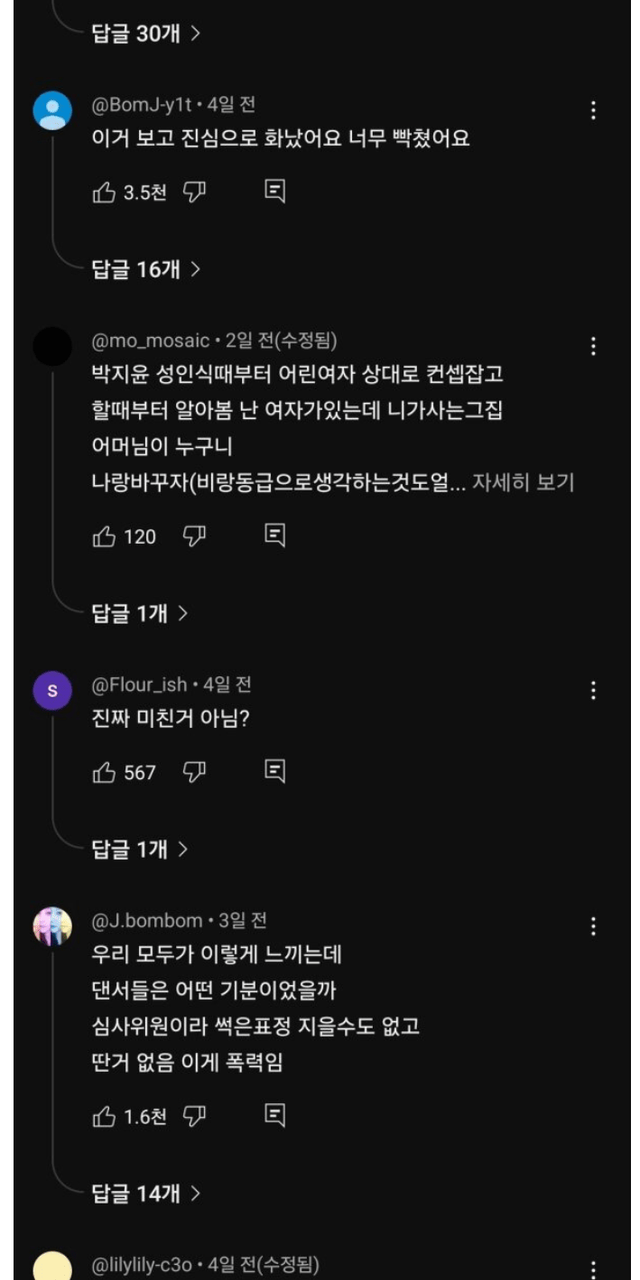Open @BomJ-y1t profile avatar
Viewport: 640px width, 1280px height.
(x=53, y=111)
